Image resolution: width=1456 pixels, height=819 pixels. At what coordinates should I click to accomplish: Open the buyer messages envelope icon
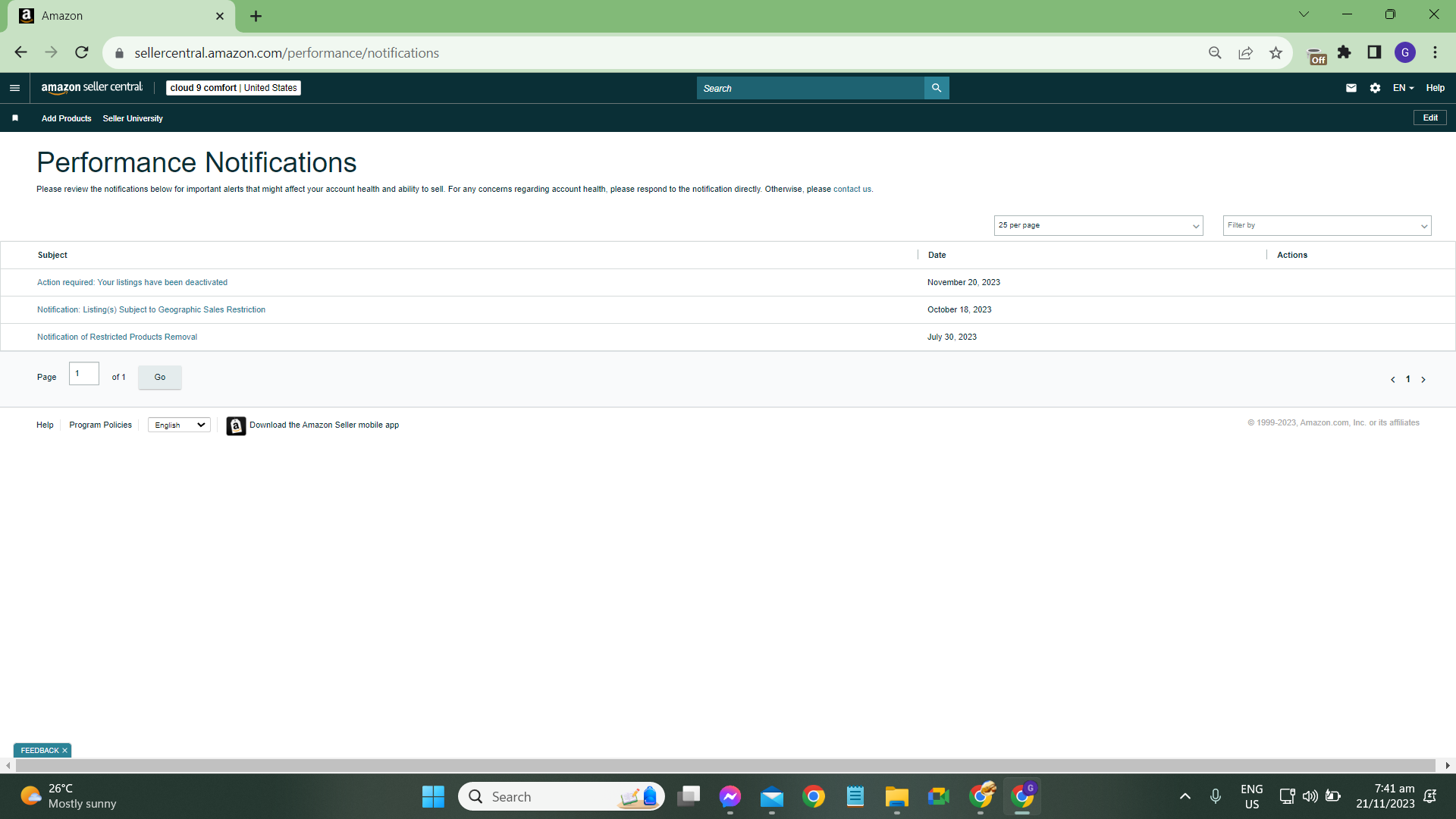pyautogui.click(x=1351, y=88)
